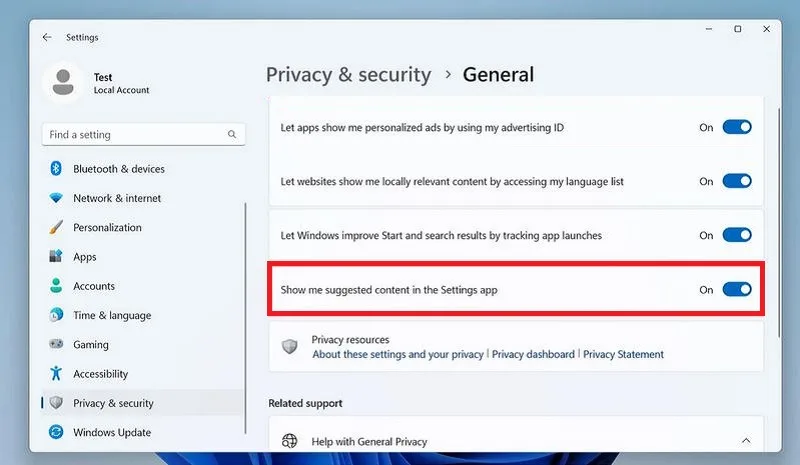The height and width of the screenshot is (465, 800).
Task: Toggle tracking app launches setting off
Action: [737, 235]
